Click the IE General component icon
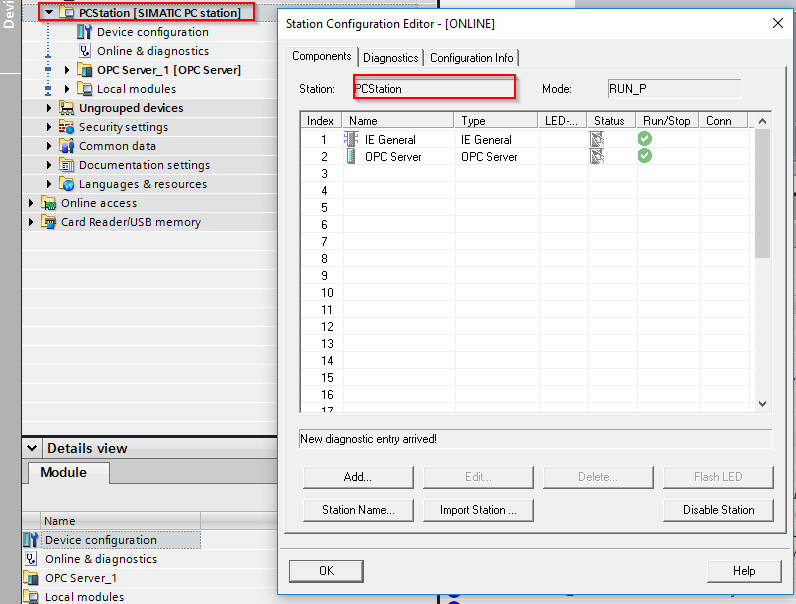Image resolution: width=796 pixels, height=604 pixels. 351,139
